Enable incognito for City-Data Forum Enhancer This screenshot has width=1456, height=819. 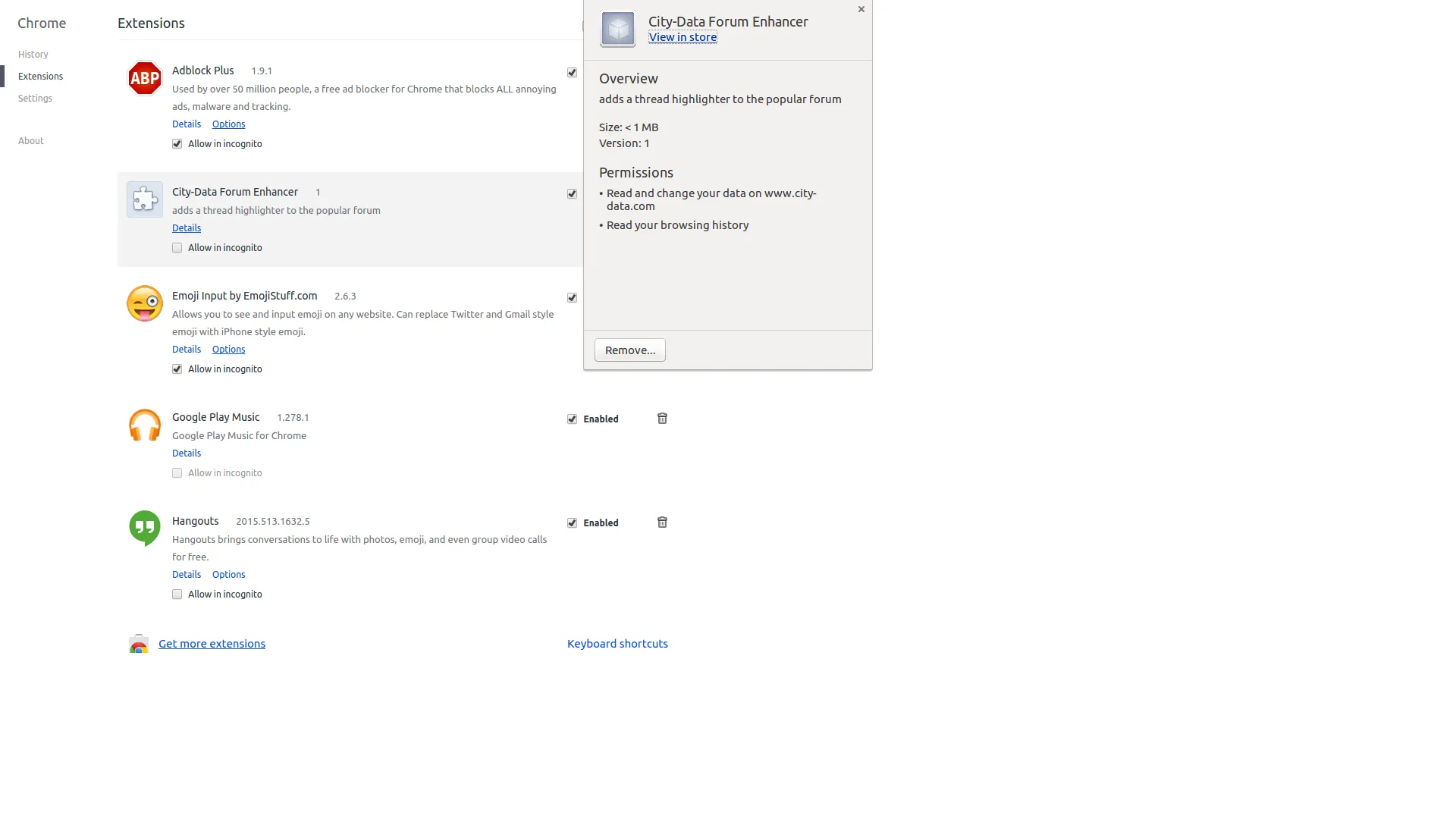coord(177,248)
